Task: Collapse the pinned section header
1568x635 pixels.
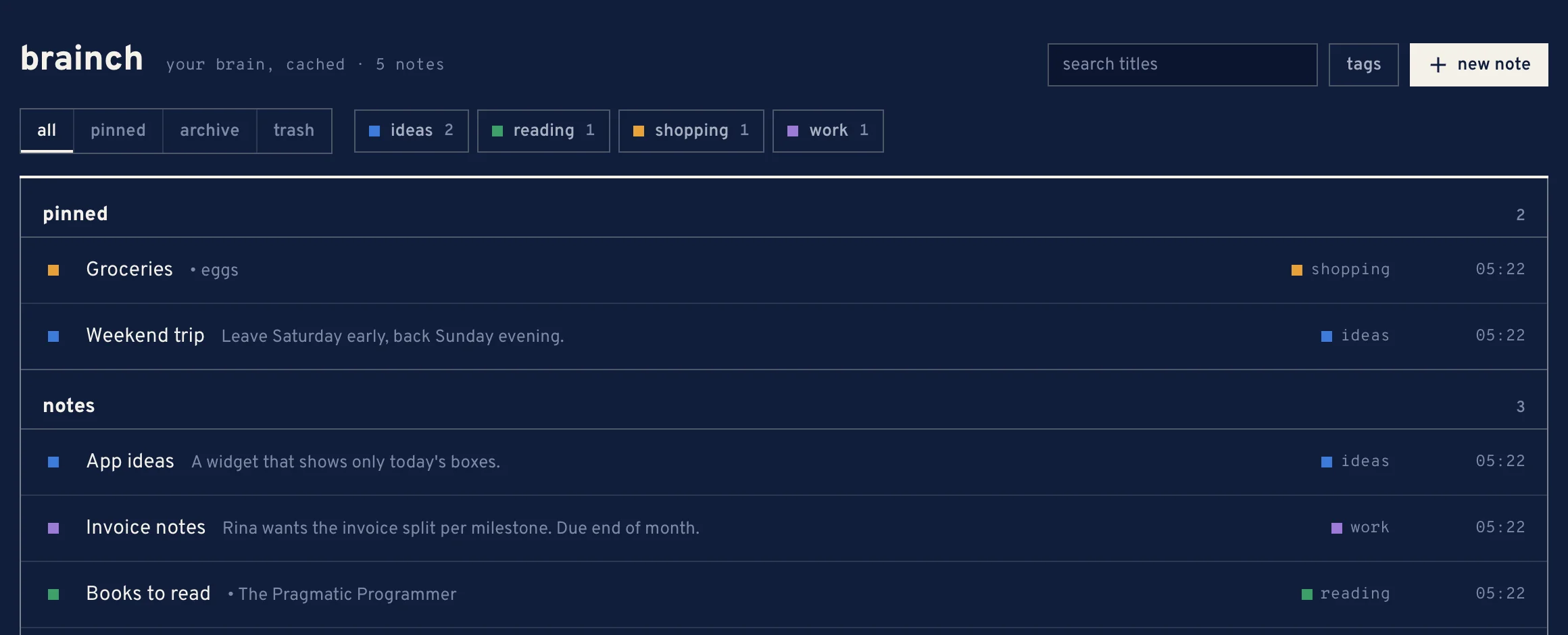Action: 784,208
